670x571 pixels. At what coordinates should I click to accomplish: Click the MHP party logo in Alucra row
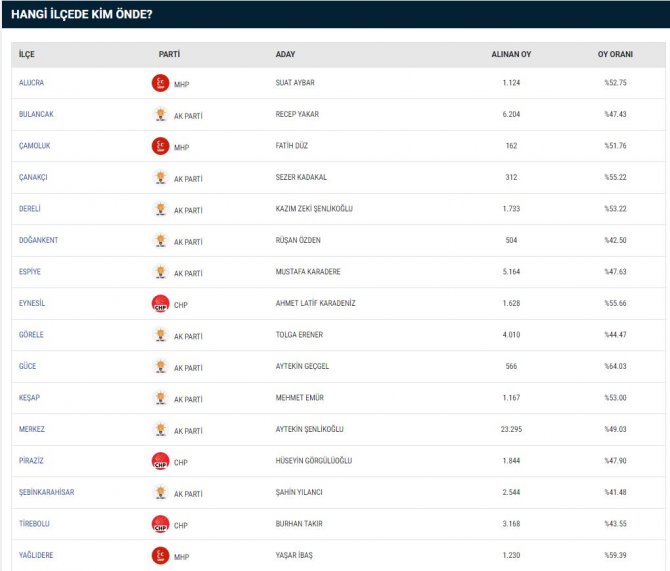160,83
